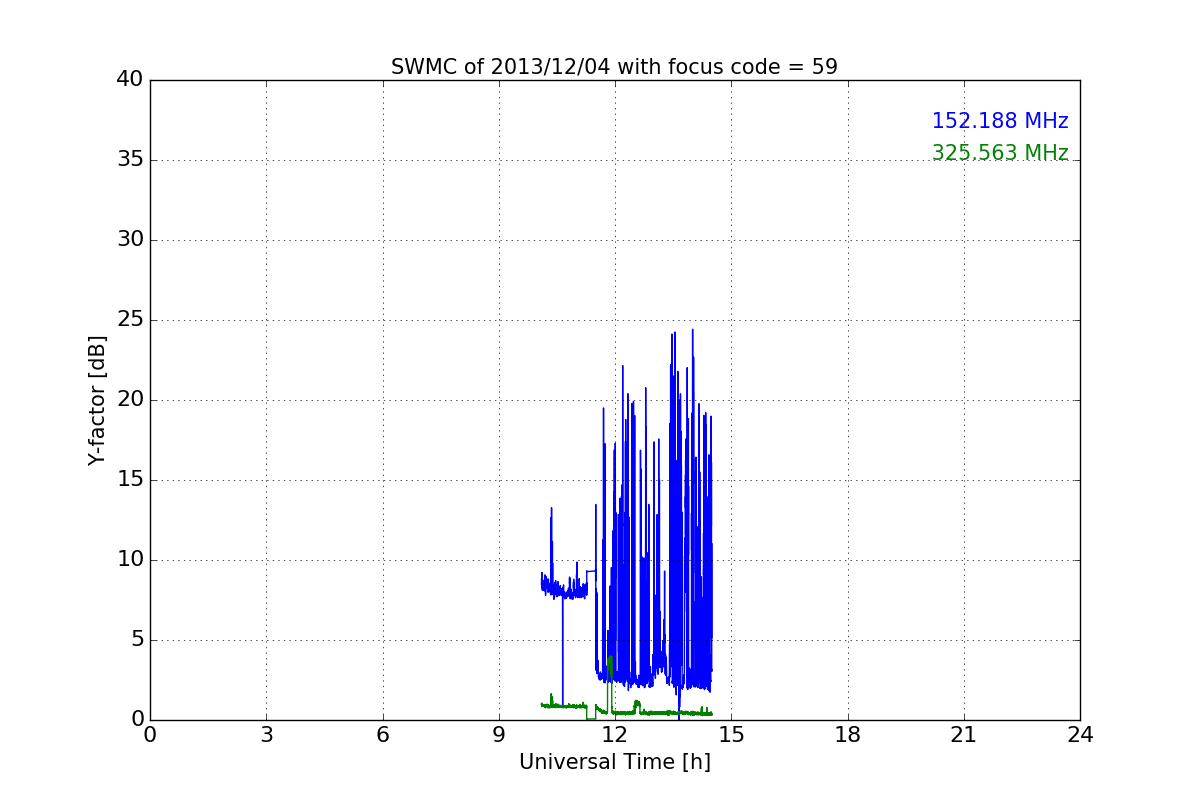Click the x-axis tick label '9'
Image resolution: width=1200 pixels, height=800 pixels.
pos(499,735)
